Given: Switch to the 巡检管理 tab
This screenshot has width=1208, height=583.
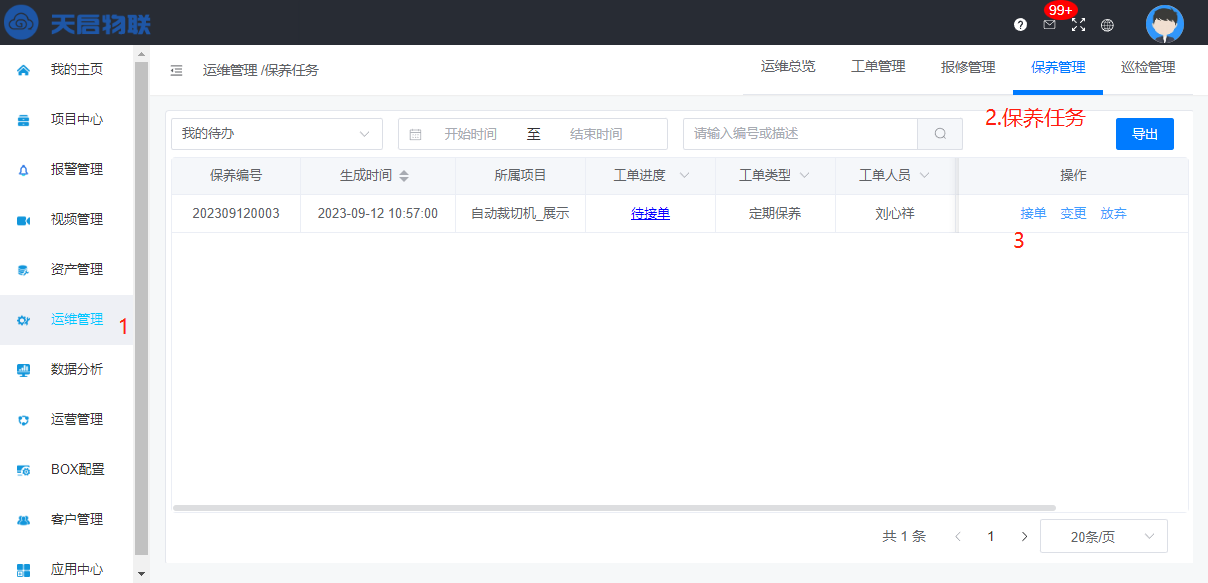Looking at the screenshot, I should click(x=1148, y=67).
